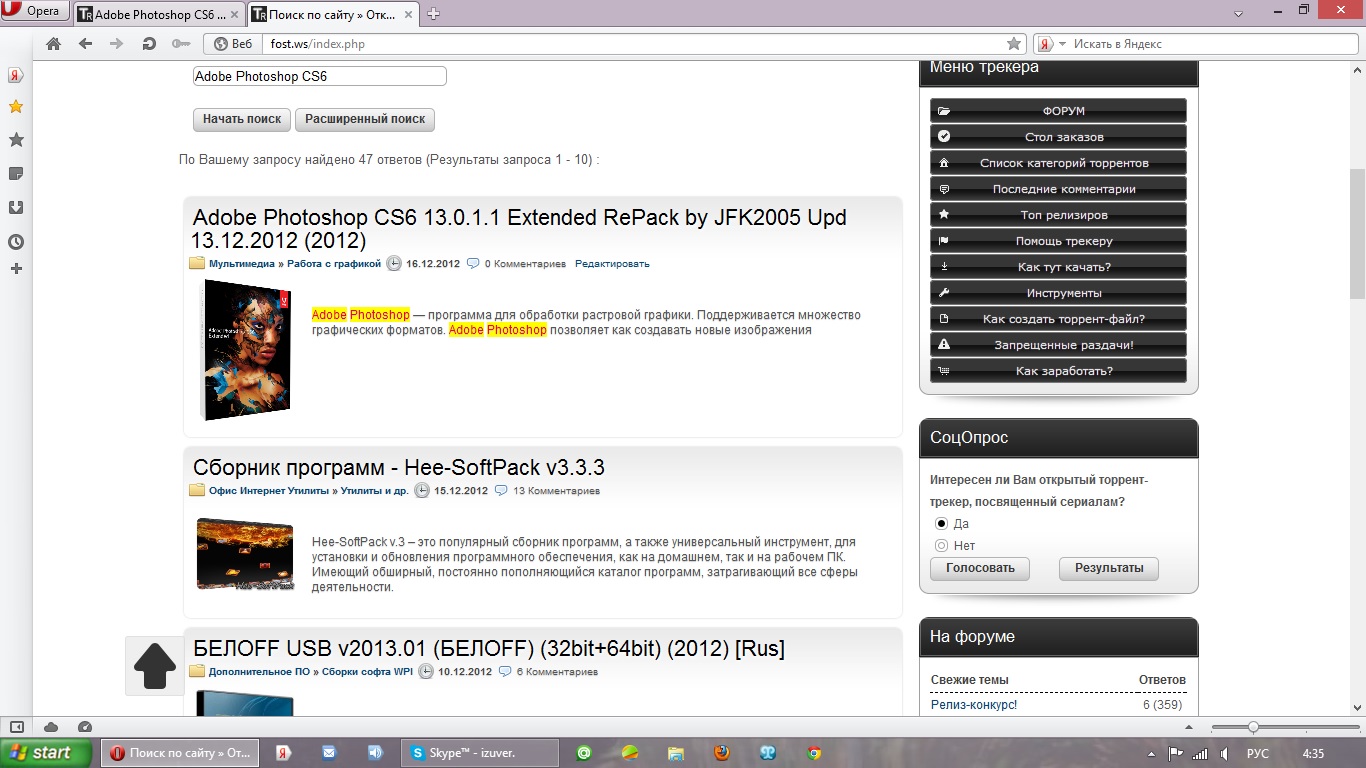Click the Adobe Photoshop CS6 search input
Screen dimensions: 1366x768
(320, 76)
